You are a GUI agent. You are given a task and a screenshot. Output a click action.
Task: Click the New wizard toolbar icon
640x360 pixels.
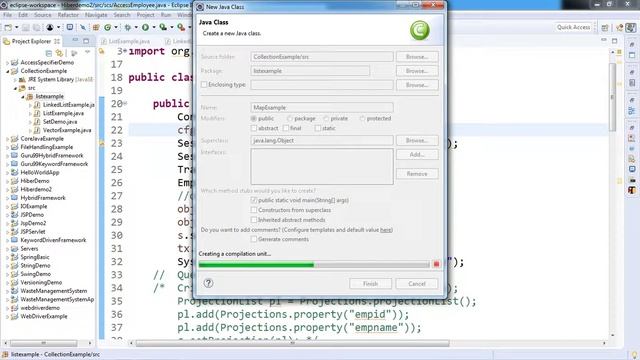point(8,27)
